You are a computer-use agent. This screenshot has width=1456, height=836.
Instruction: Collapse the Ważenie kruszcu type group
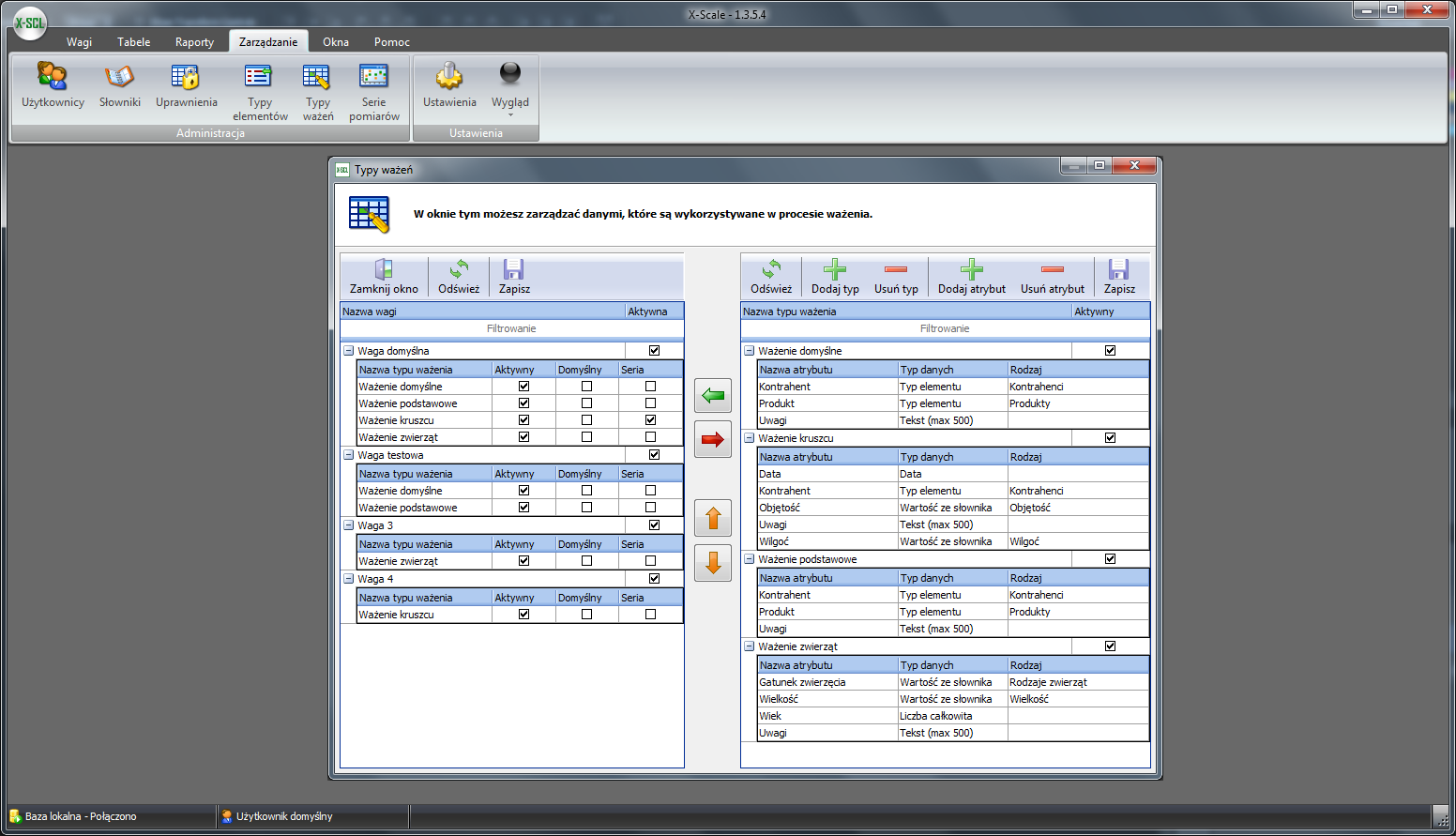(749, 438)
